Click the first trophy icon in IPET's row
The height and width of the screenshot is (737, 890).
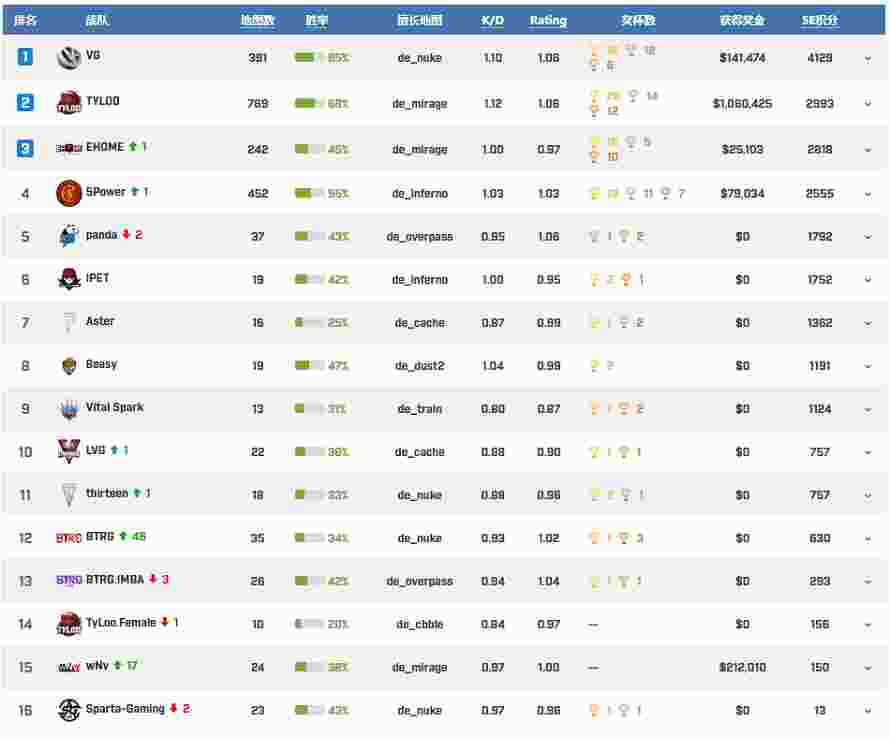pyautogui.click(x=594, y=279)
